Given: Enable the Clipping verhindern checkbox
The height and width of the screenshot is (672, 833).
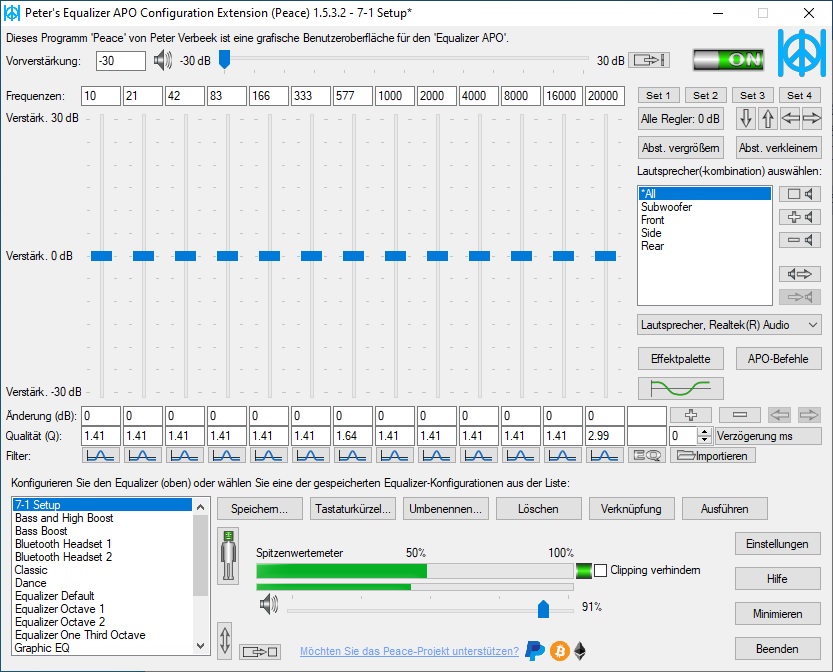Looking at the screenshot, I should [x=600, y=571].
